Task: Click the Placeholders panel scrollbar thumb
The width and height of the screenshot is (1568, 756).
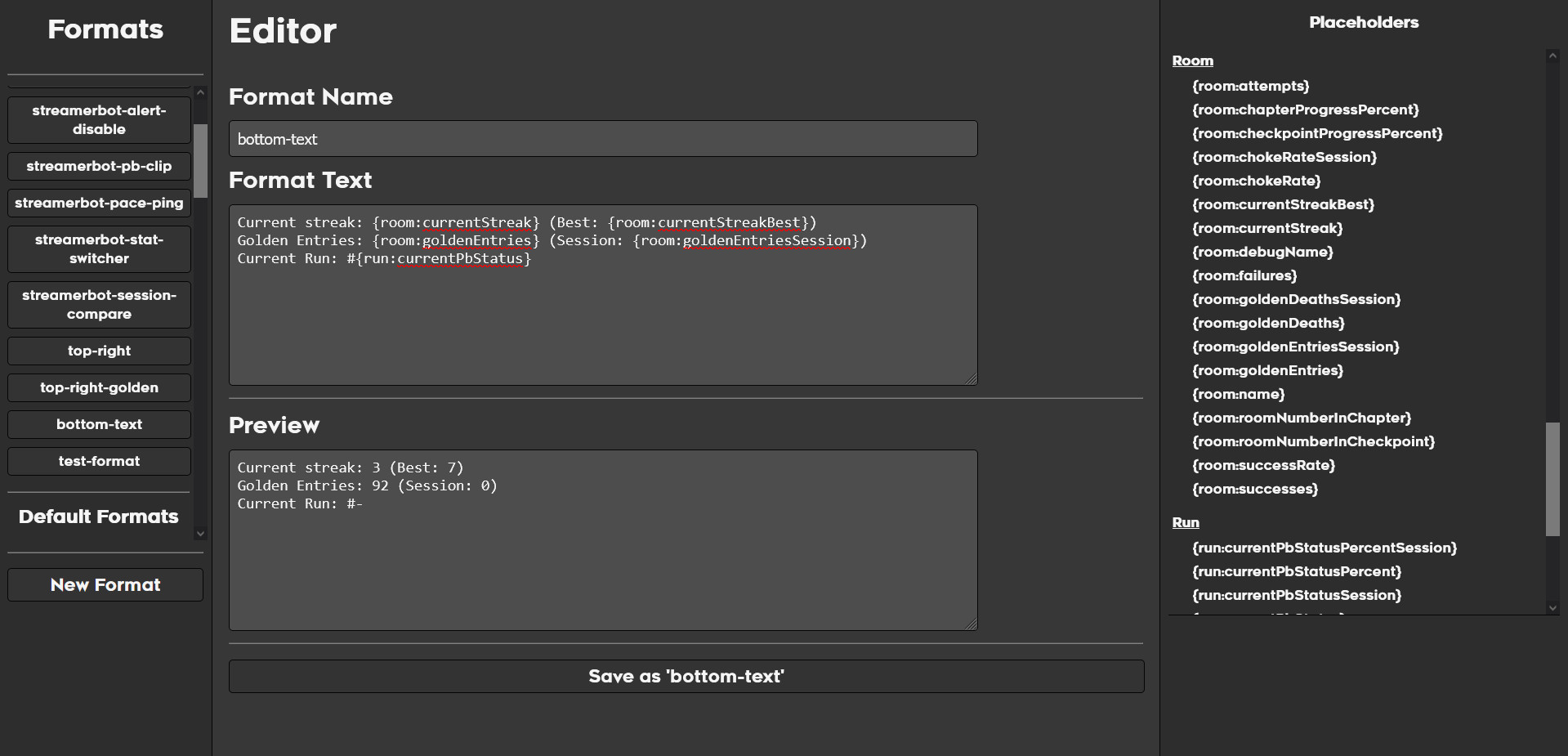Action: [x=1552, y=479]
